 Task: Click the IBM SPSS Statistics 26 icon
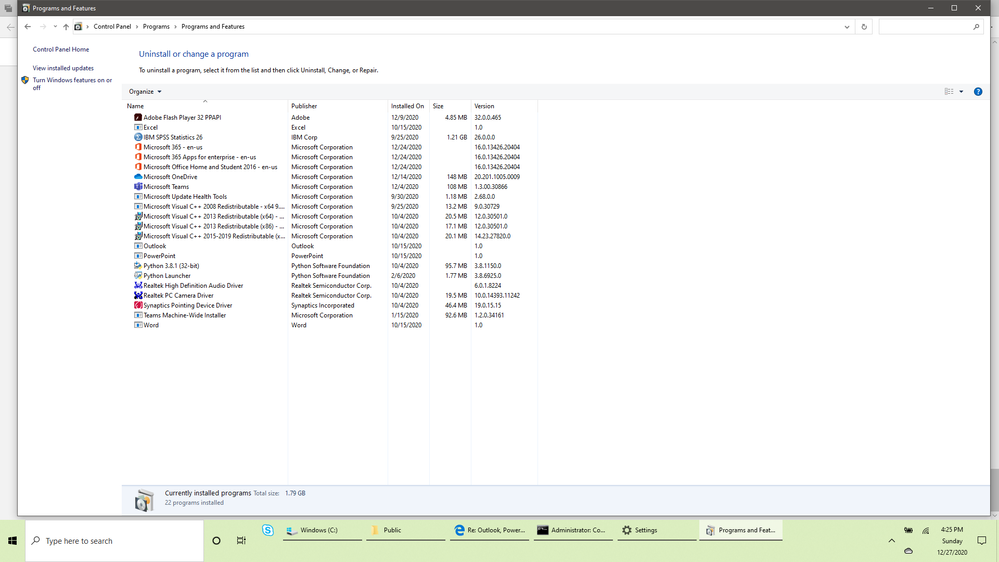[138, 137]
